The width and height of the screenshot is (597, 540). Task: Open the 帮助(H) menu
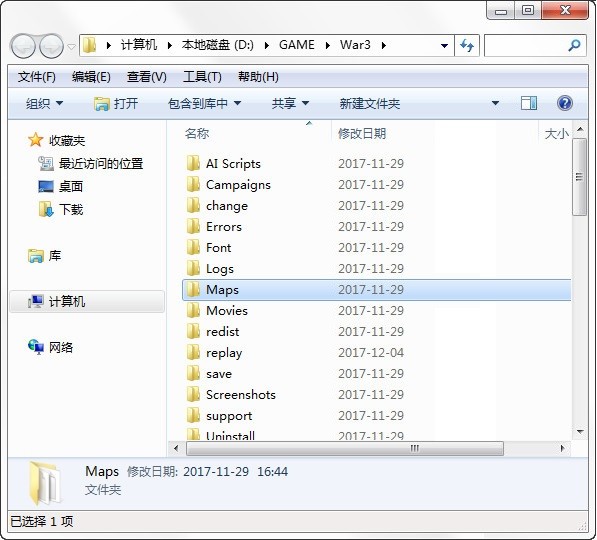[x=258, y=77]
